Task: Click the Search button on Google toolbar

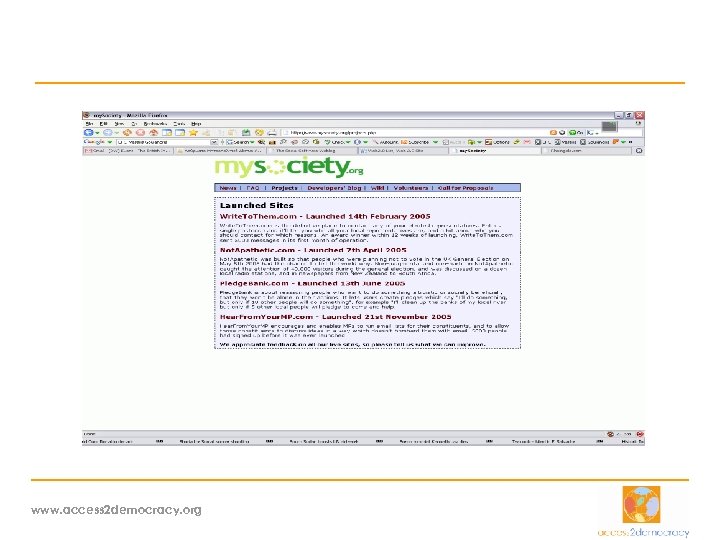Action: click(x=237, y=142)
